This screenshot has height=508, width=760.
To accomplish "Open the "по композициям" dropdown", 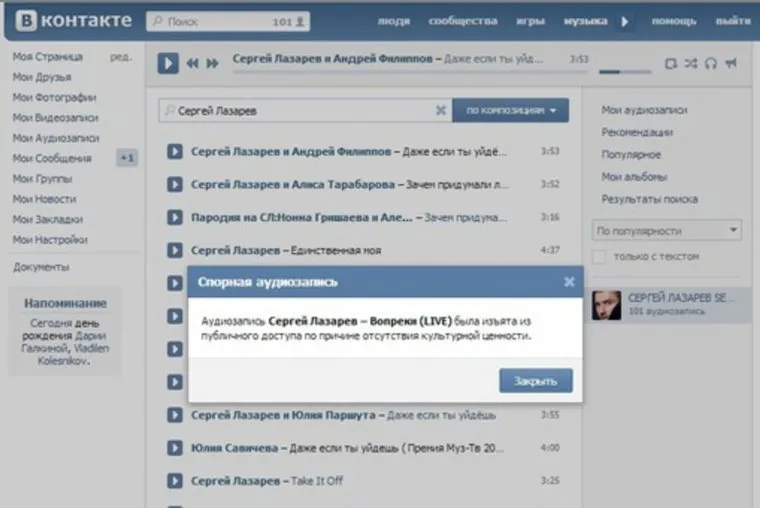I will 510,110.
